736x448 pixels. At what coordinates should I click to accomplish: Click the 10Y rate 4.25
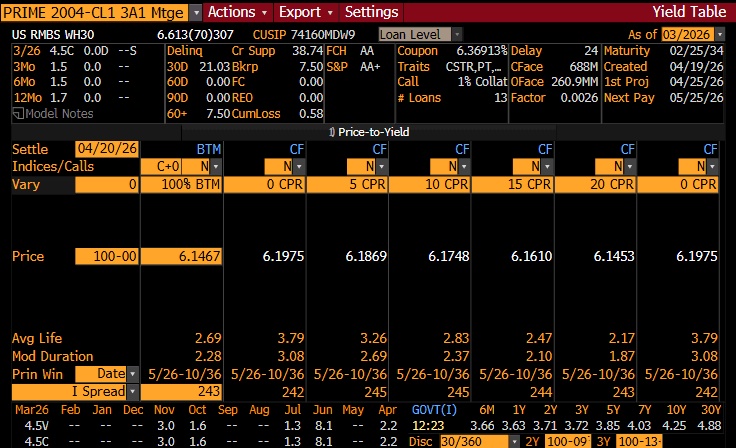coord(674,426)
